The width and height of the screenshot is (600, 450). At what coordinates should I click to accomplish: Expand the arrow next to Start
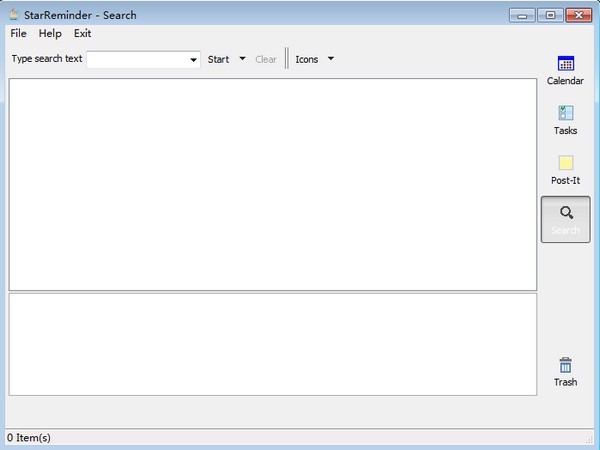click(242, 59)
